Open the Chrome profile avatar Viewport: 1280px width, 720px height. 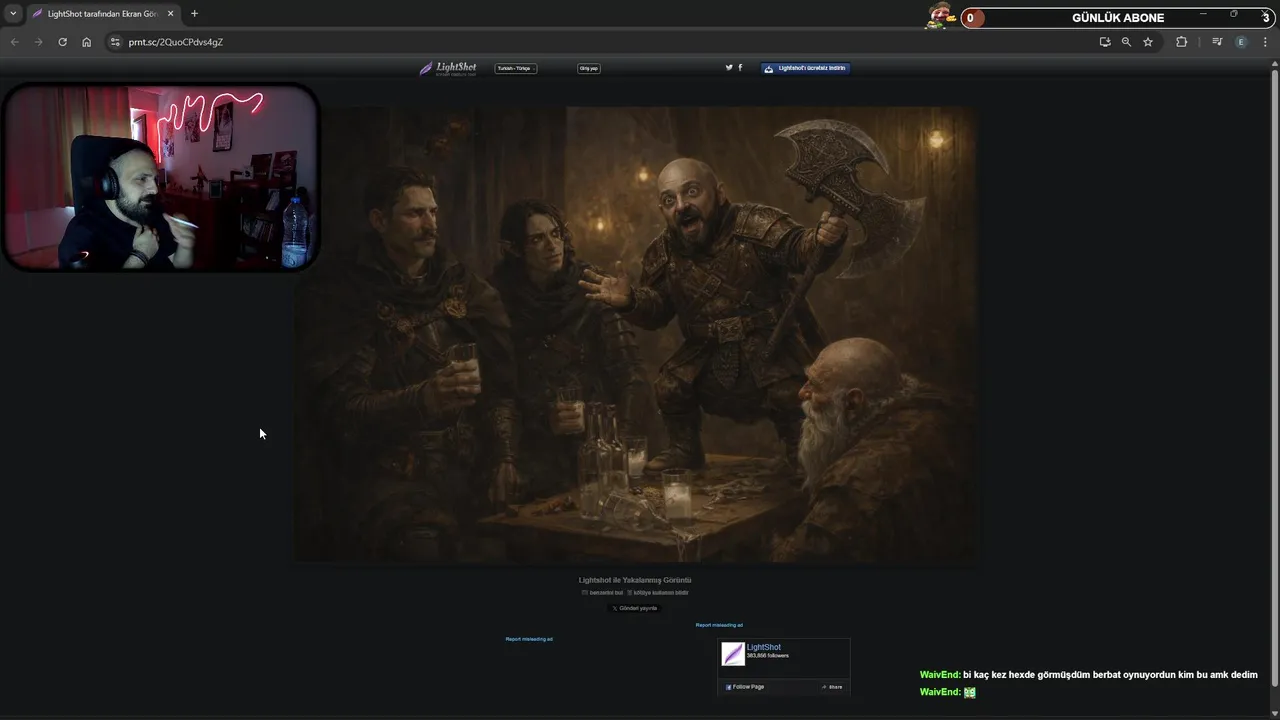[1242, 42]
